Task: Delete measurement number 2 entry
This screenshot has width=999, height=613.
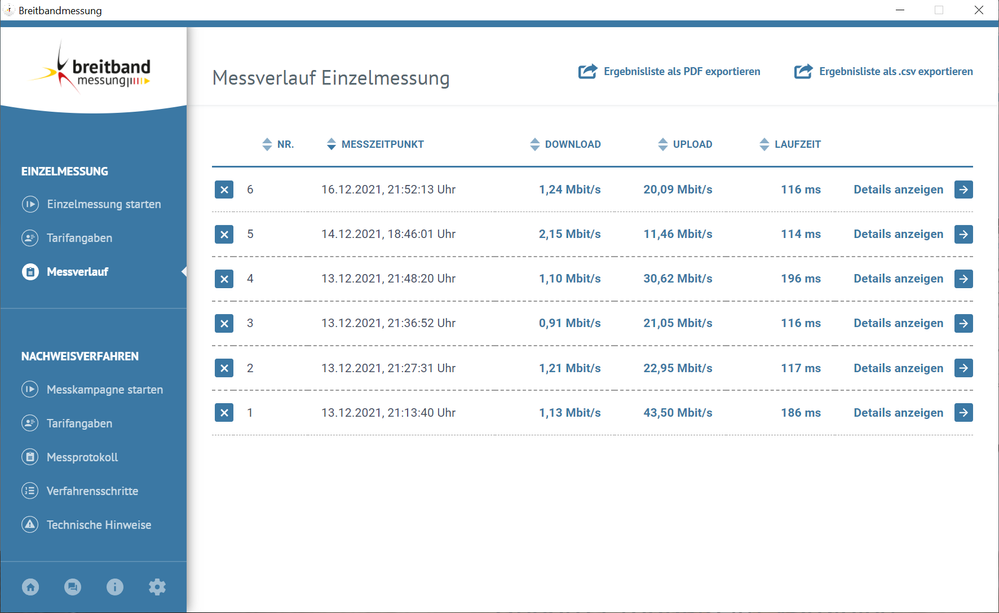Action: tap(224, 368)
